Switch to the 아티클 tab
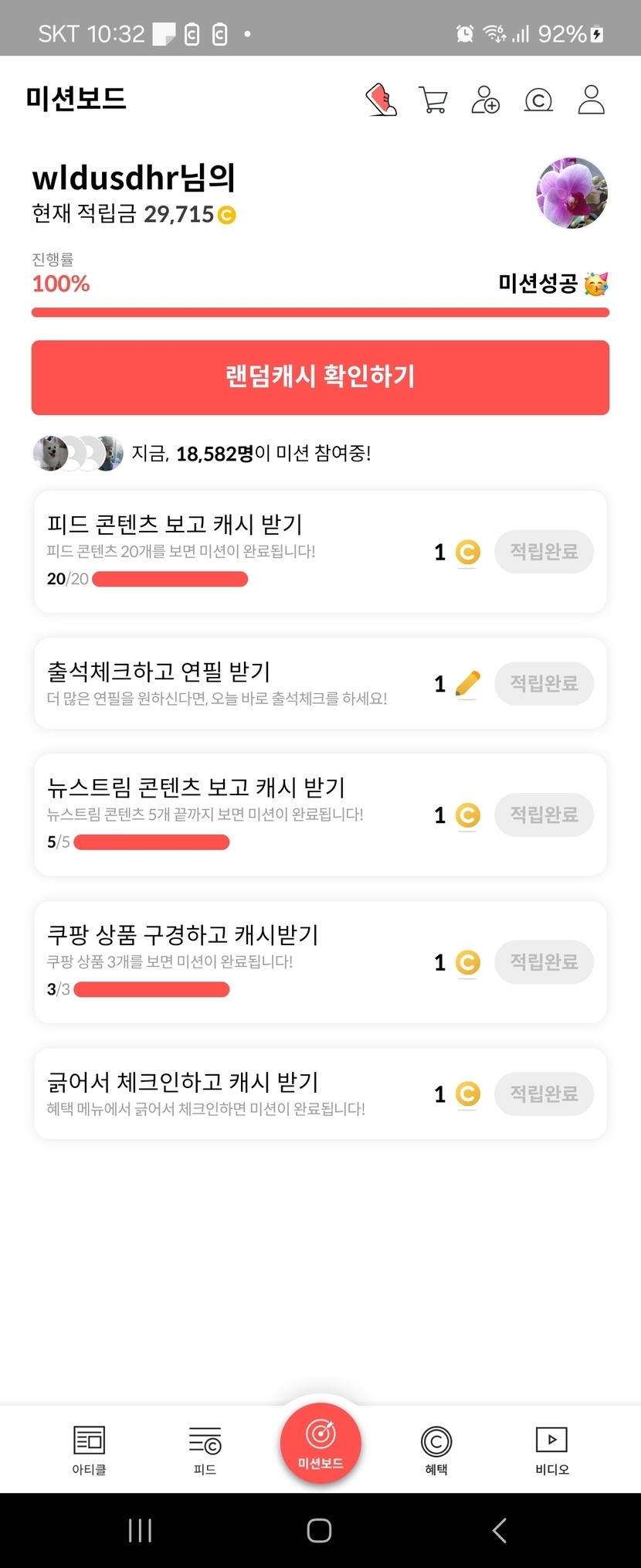Screen dimensions: 641x1568 tap(89, 1449)
